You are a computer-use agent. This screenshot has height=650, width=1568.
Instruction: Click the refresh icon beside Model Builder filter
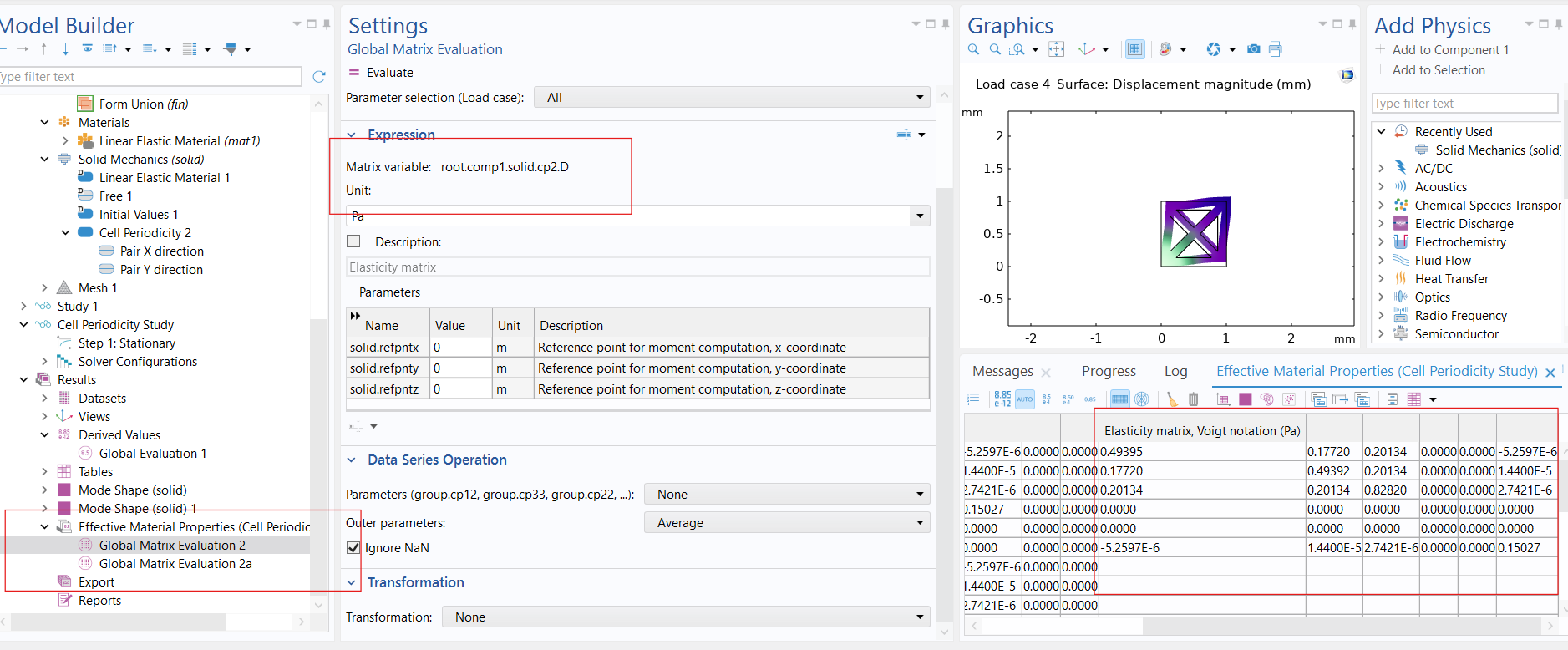coord(318,77)
